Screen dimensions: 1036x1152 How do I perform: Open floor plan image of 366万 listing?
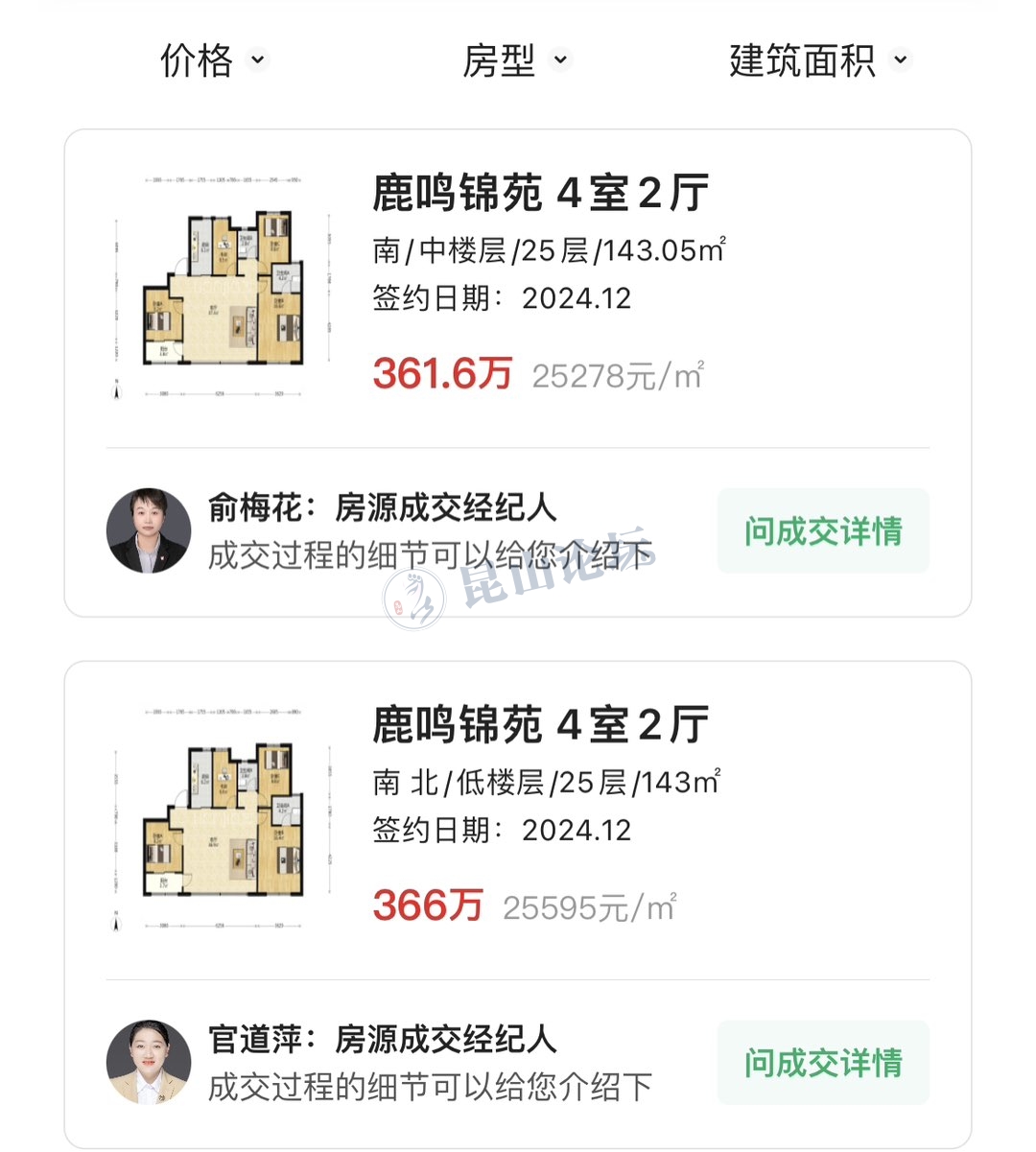point(221,820)
